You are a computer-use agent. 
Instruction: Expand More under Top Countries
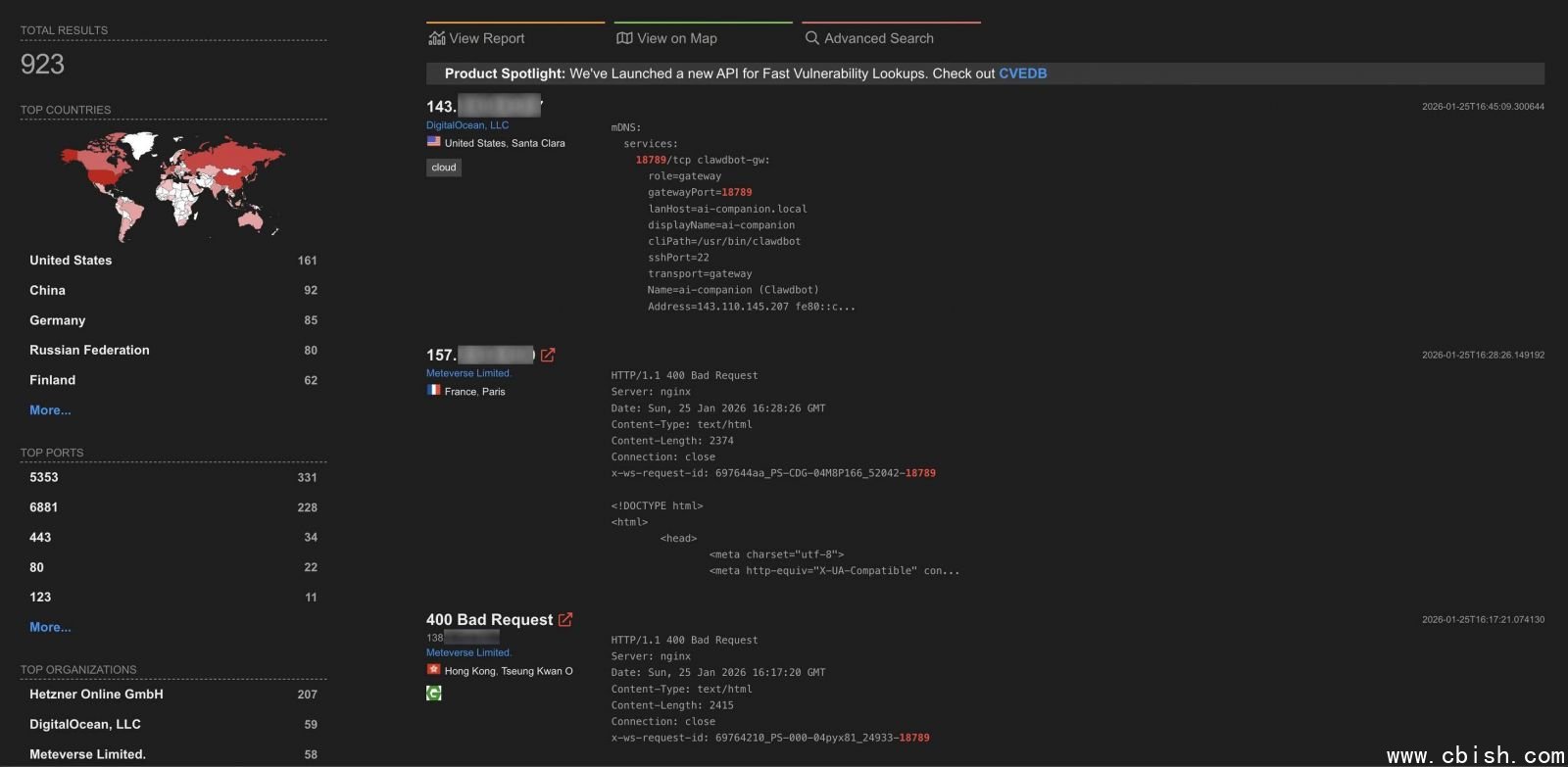(x=50, y=410)
